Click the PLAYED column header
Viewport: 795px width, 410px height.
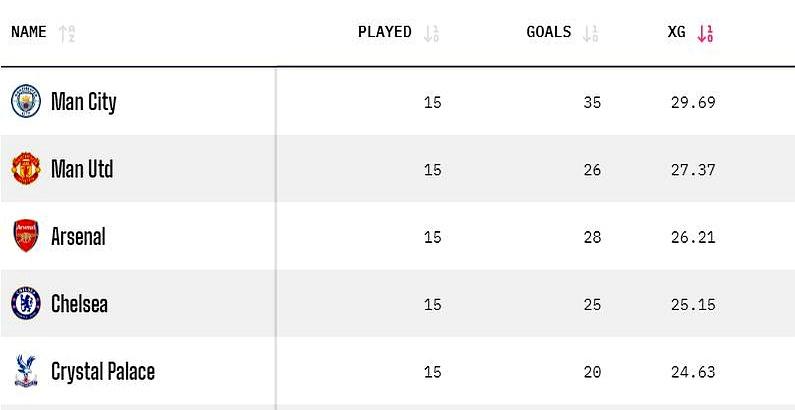point(385,32)
